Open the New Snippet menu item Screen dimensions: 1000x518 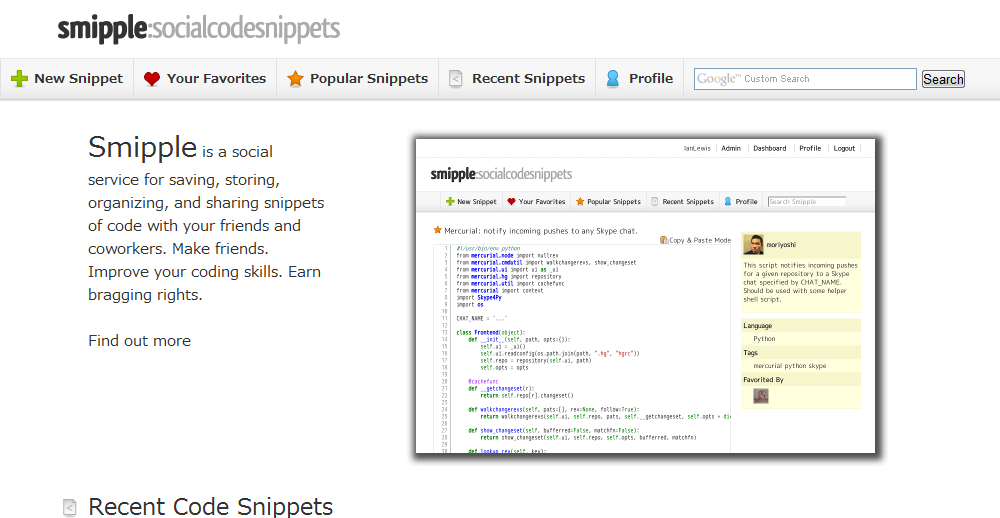click(x=67, y=79)
